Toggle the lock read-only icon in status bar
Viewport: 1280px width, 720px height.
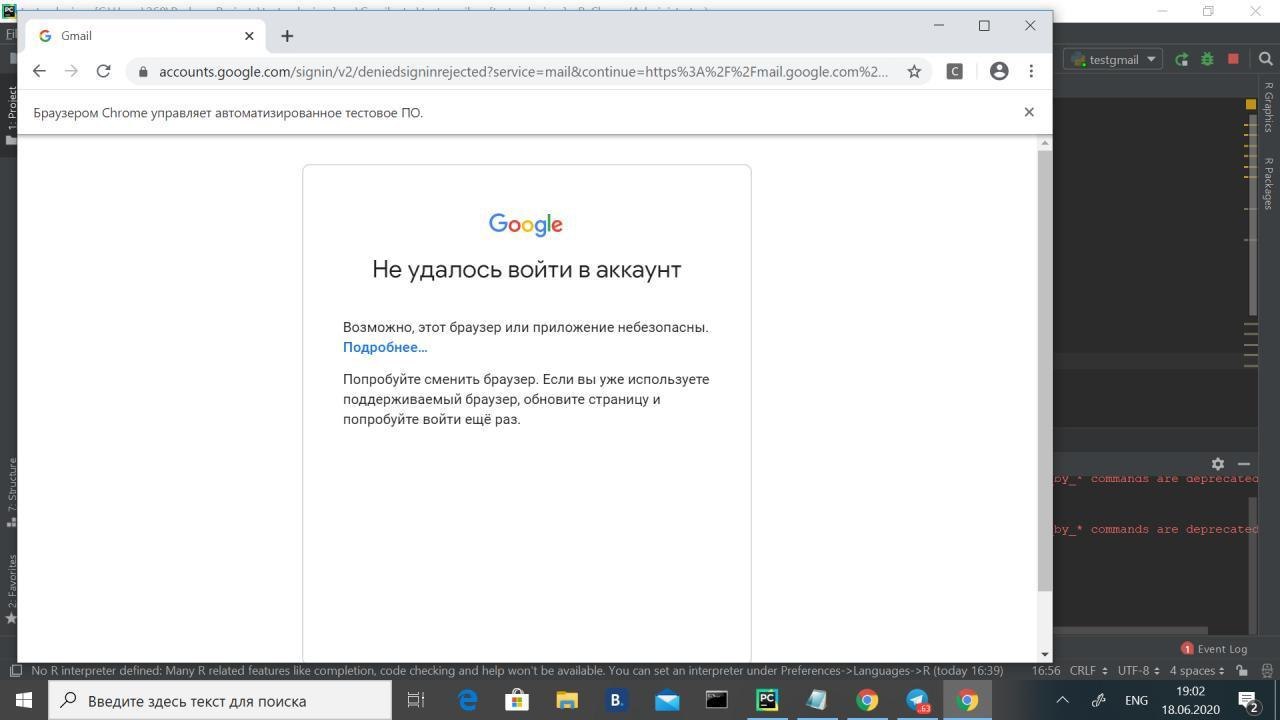click(1241, 671)
